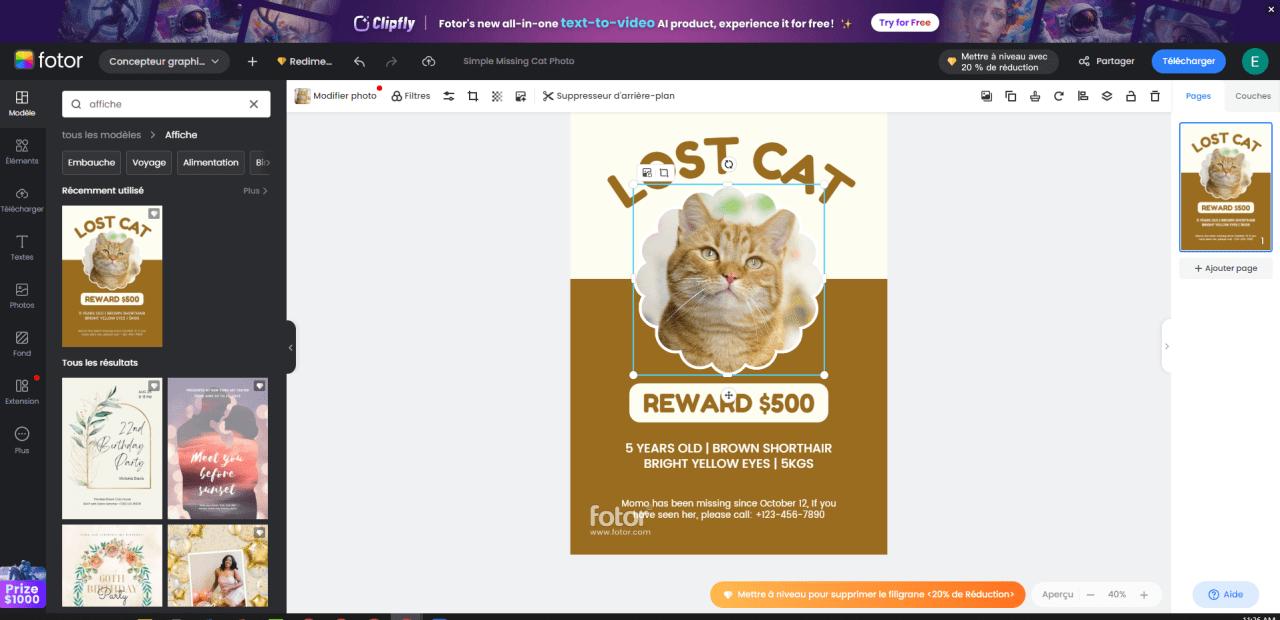Open the layers order icon in toolbar
Screen dimensions: 1280x620
tap(1107, 96)
